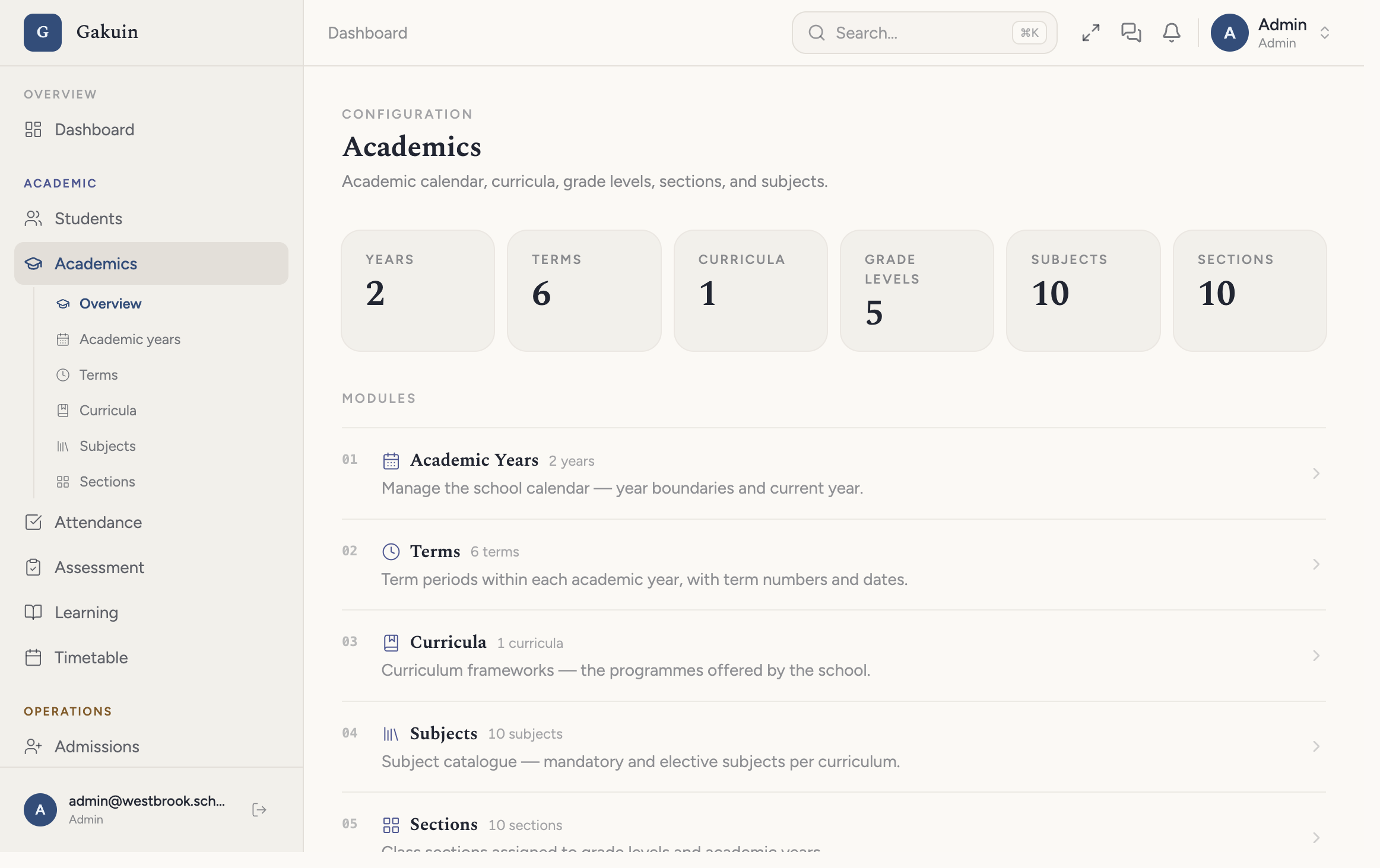This screenshot has height=868, width=1380.
Task: Go to Dashboard in the sidebar
Action: pos(151,129)
